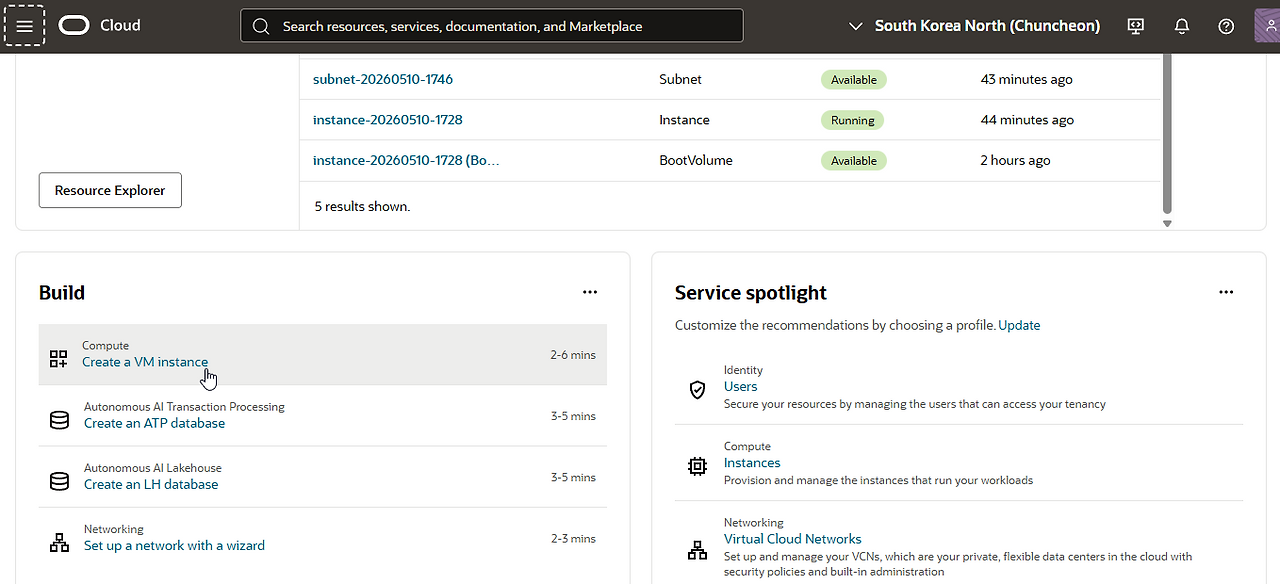Click the resource list scrollbar down arrow
The height and width of the screenshot is (584, 1280).
pos(1167,224)
